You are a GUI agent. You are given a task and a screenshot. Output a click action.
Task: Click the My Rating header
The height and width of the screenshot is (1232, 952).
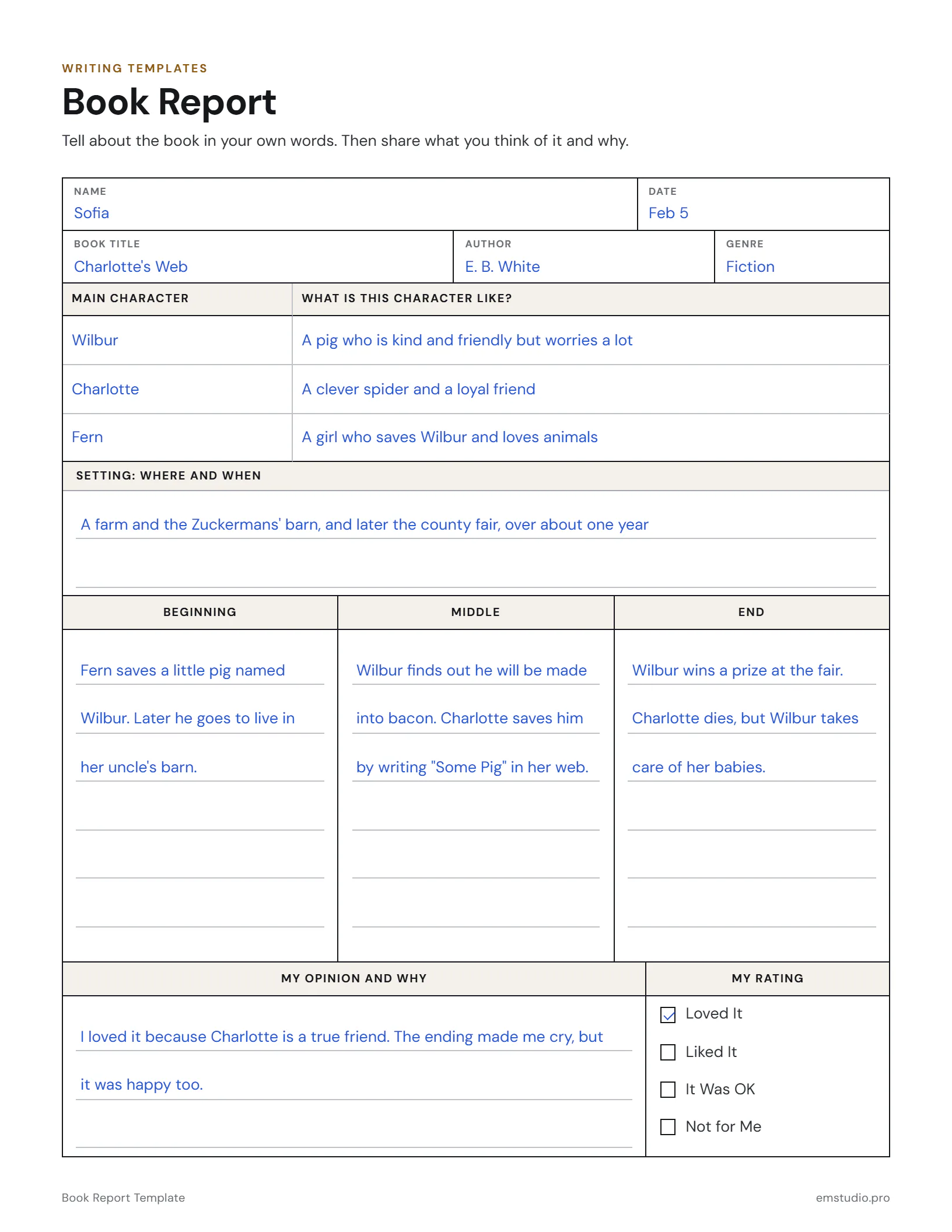tap(768, 979)
